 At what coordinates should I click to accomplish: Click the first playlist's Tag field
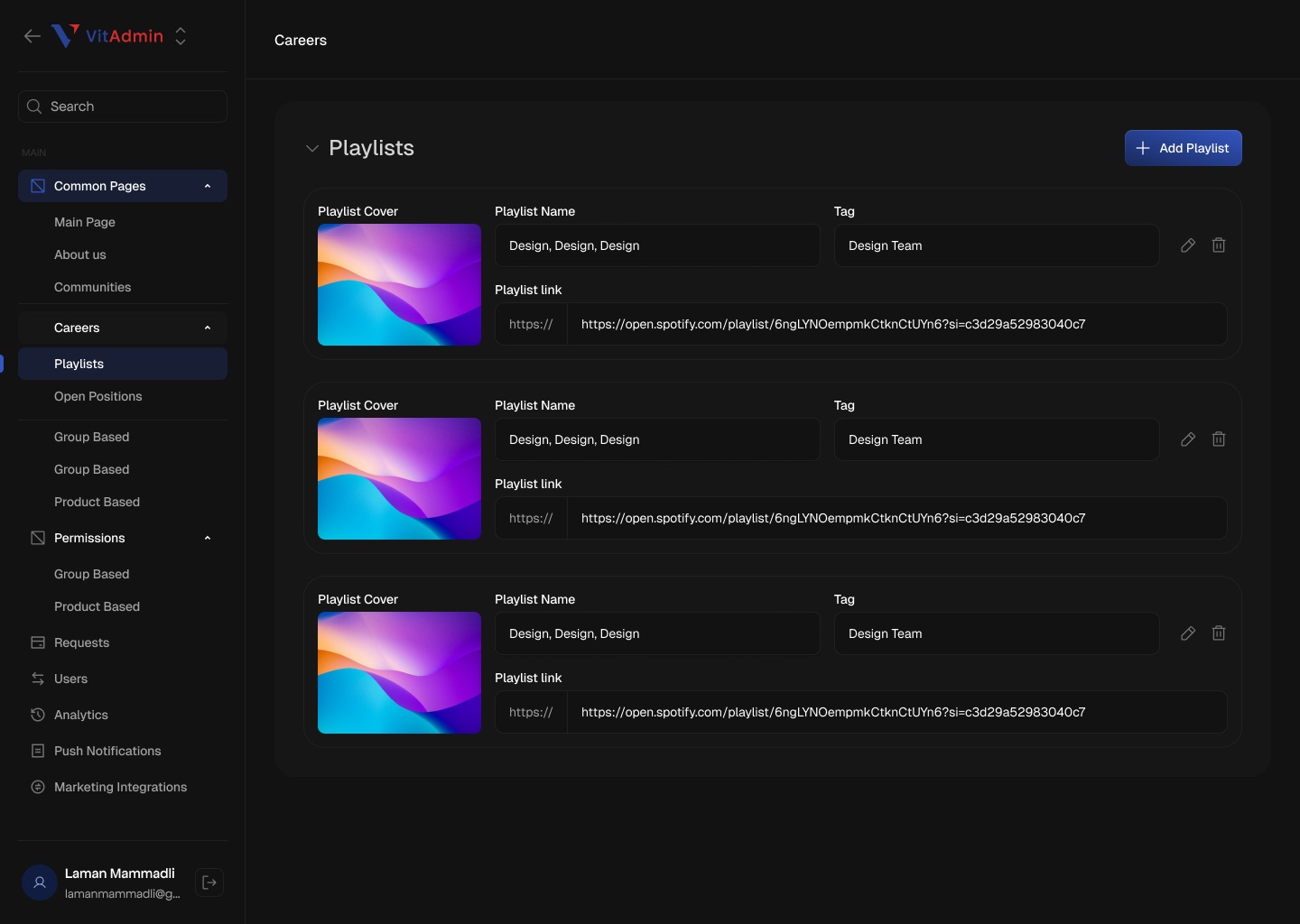tap(997, 245)
